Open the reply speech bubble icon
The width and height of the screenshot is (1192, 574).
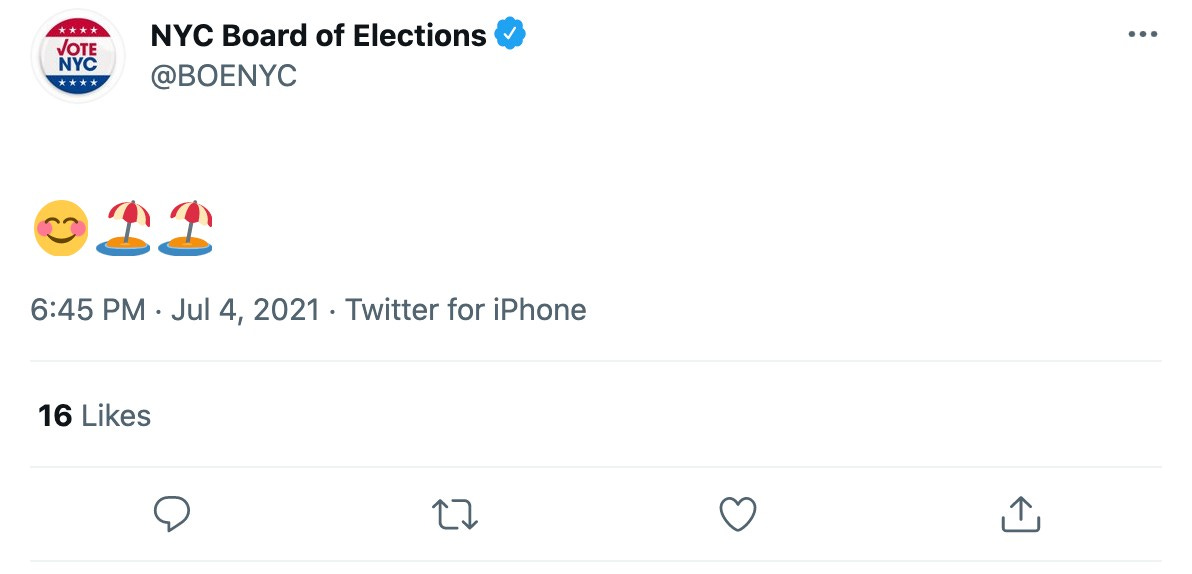(x=172, y=514)
